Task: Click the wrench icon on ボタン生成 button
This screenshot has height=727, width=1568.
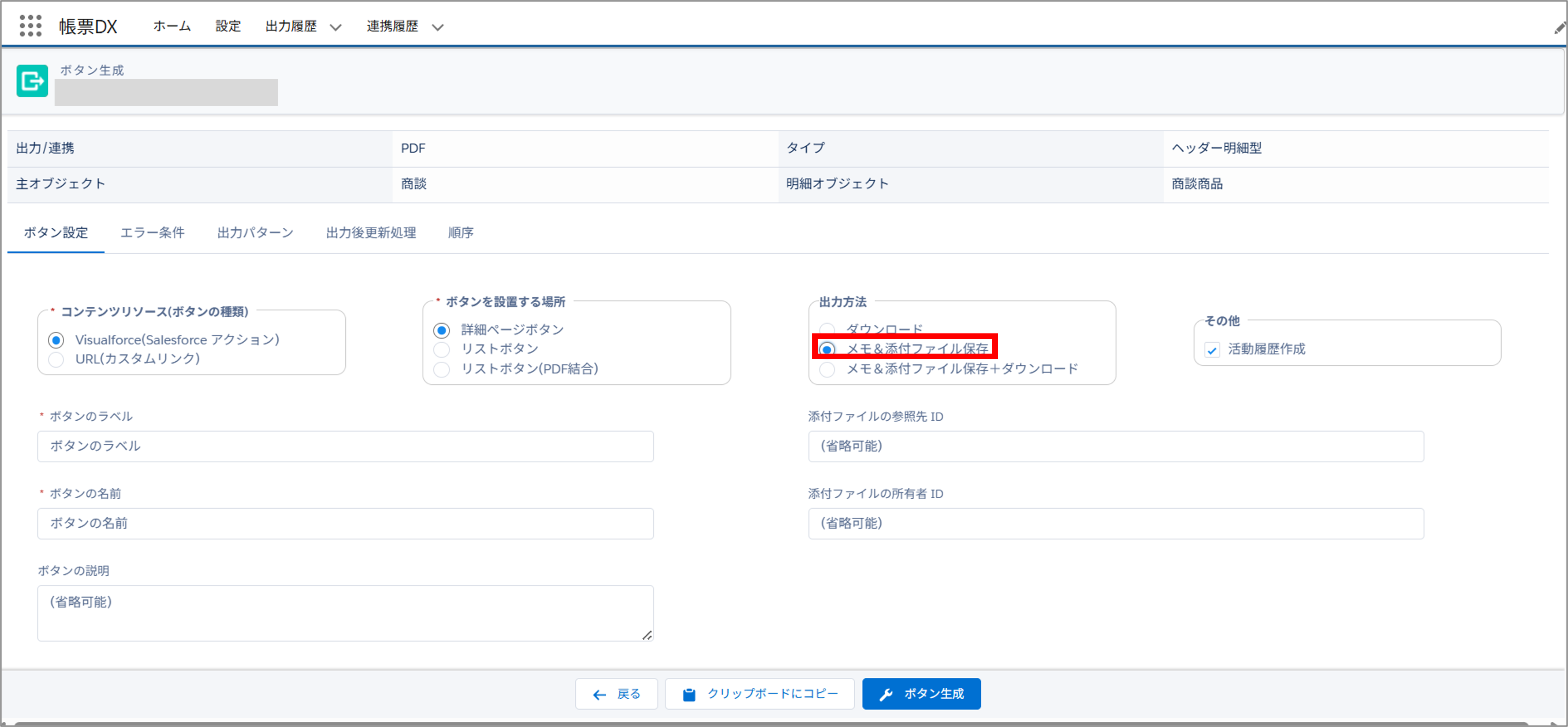Action: tap(886, 693)
